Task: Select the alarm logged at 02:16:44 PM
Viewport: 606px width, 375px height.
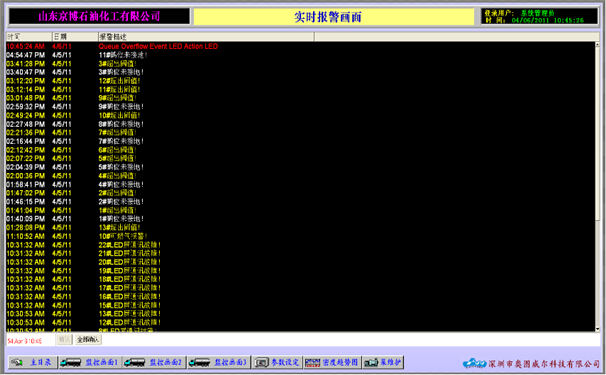Action: pos(300,141)
